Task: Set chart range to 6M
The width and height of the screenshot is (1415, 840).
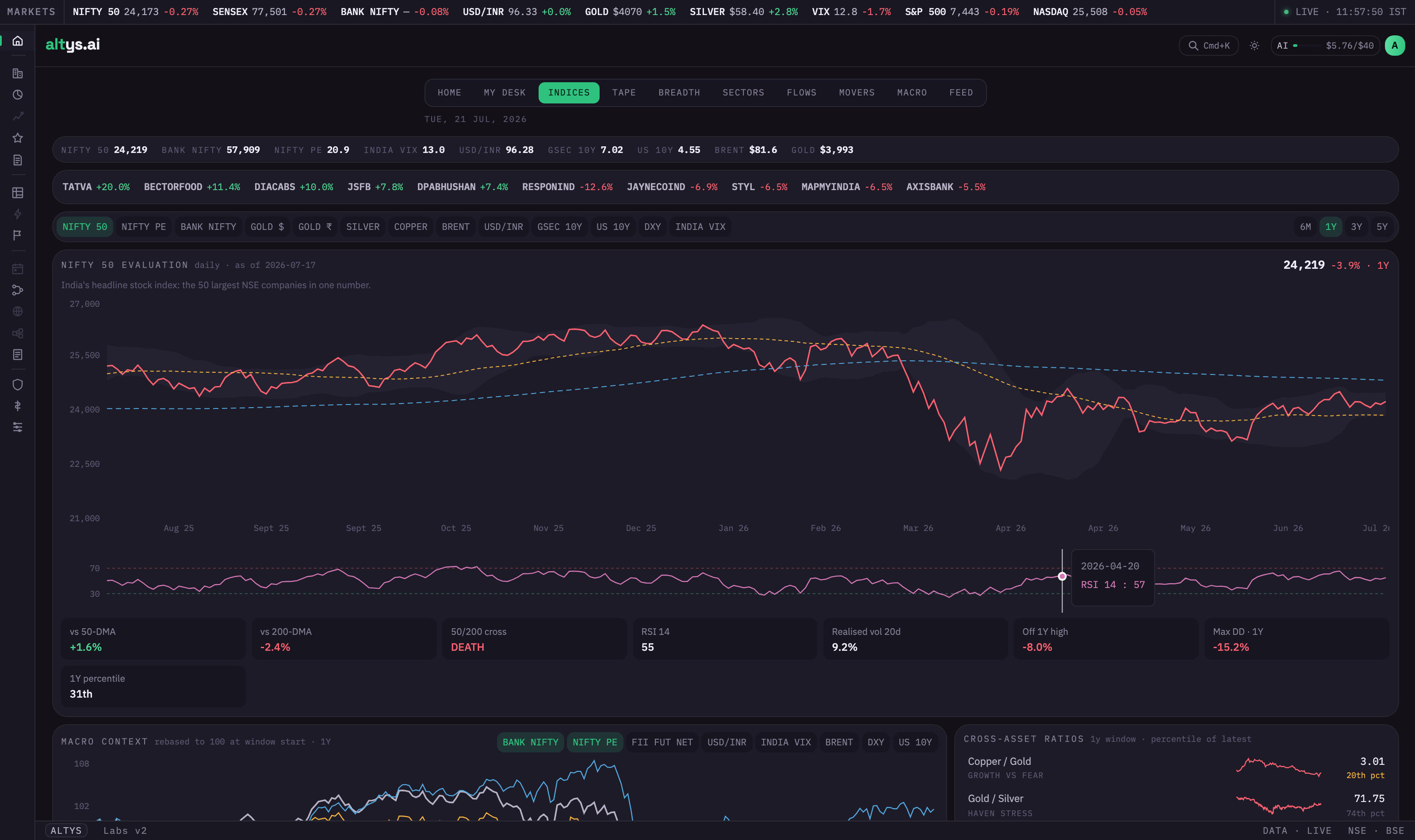Action: pos(1305,227)
